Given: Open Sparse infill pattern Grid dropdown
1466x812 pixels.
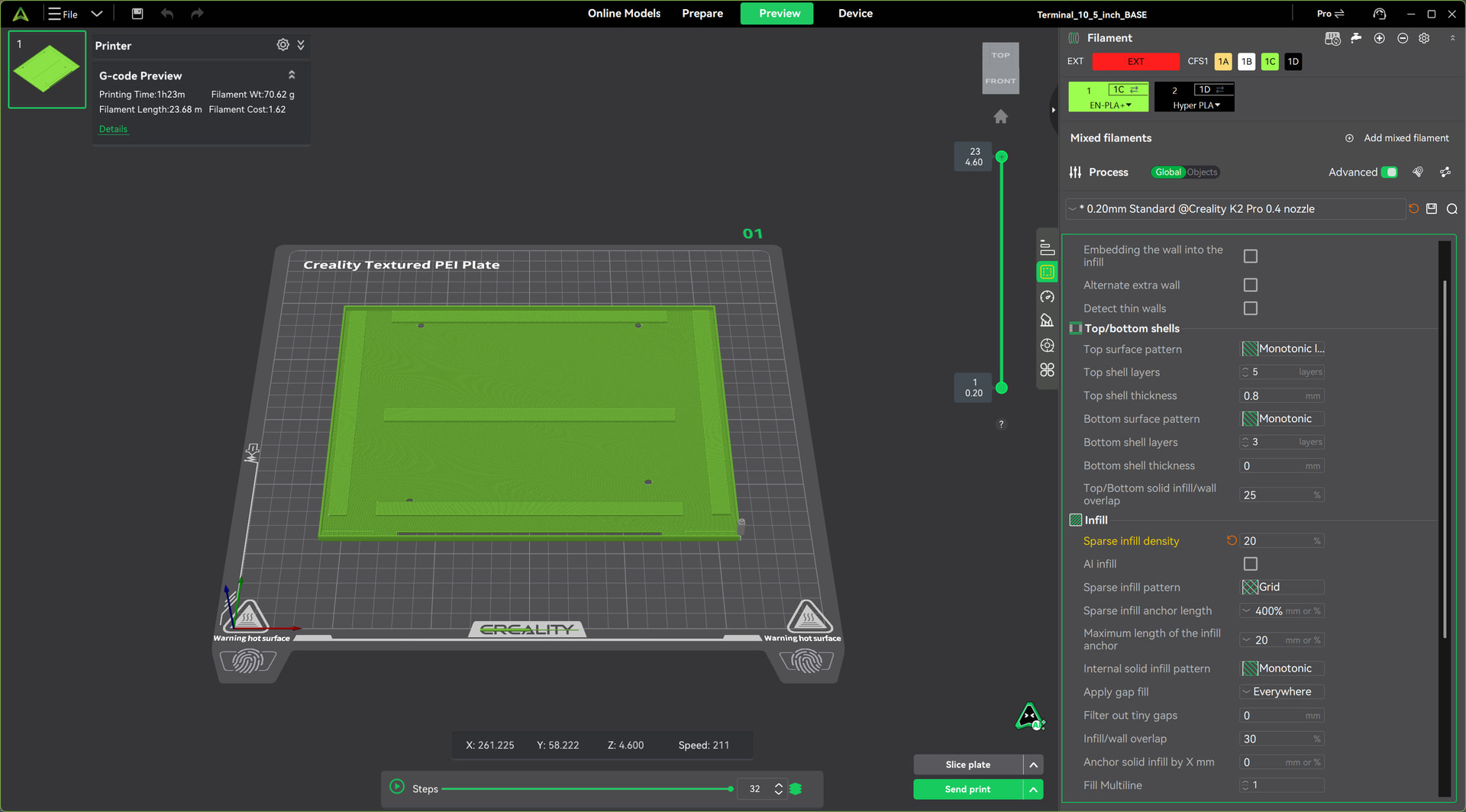Looking at the screenshot, I should [x=1282, y=587].
